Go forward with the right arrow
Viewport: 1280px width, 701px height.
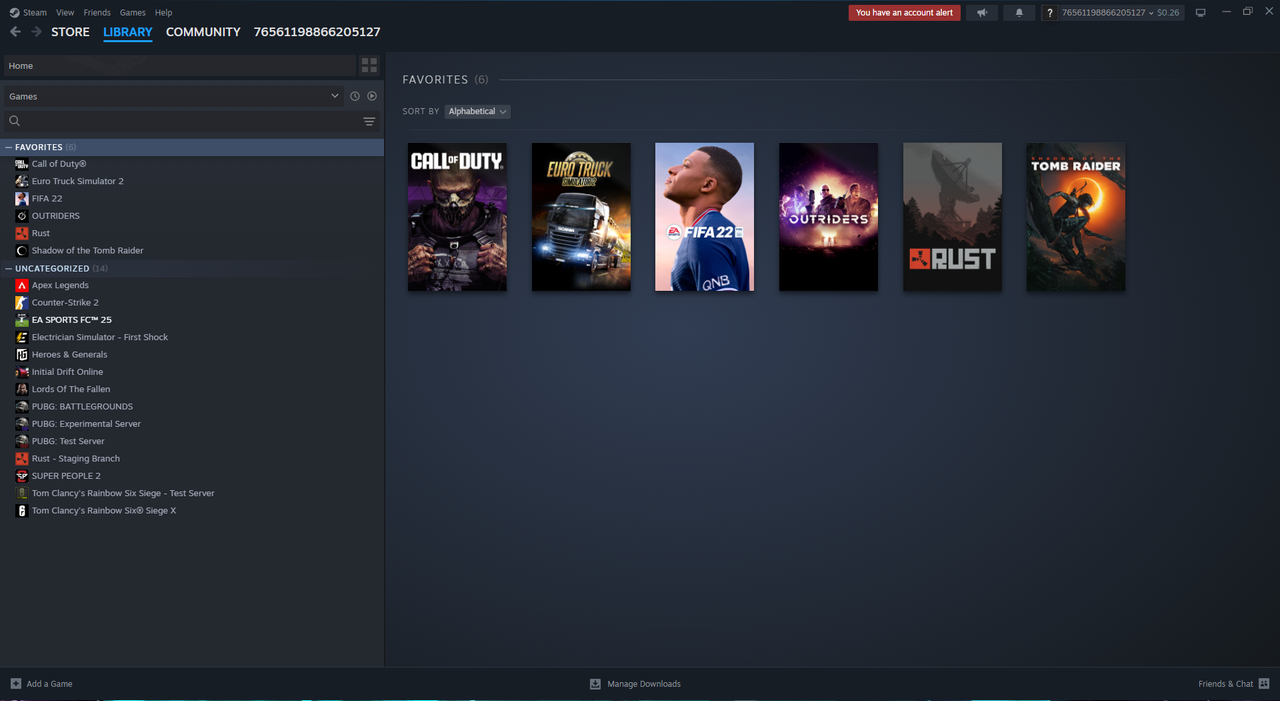tap(36, 32)
